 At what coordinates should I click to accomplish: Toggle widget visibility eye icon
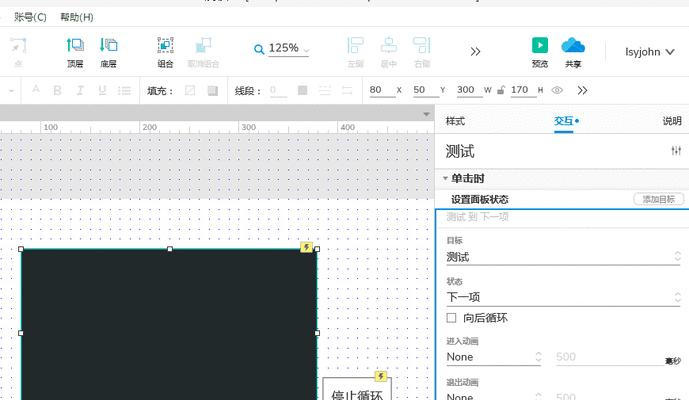pyautogui.click(x=557, y=90)
